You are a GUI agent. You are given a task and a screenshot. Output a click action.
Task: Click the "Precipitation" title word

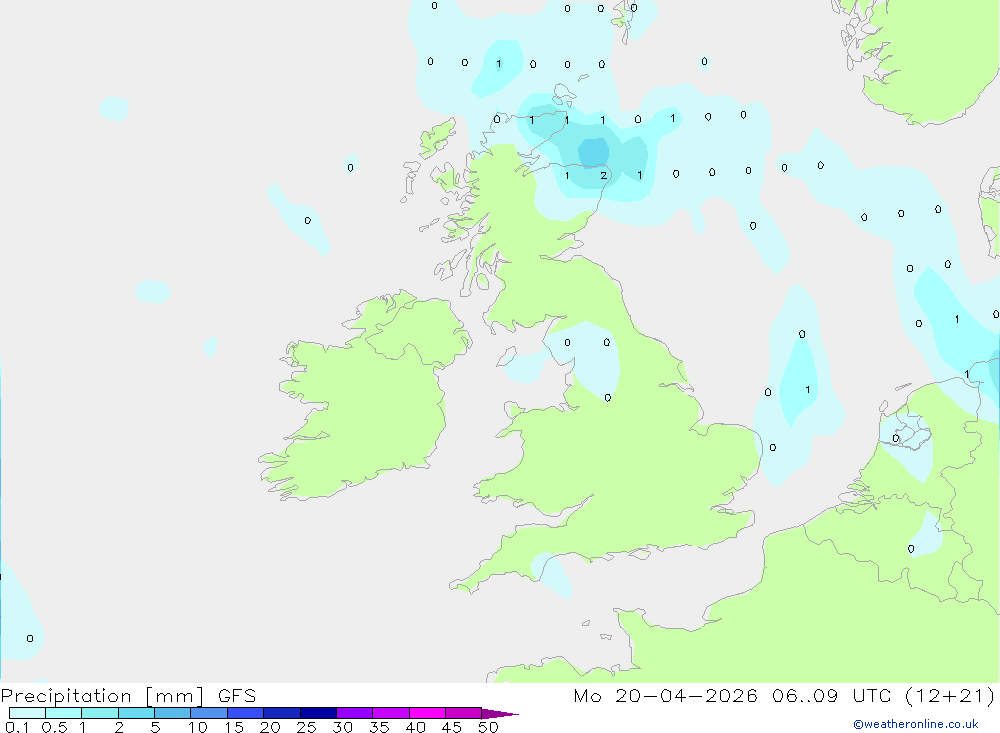click(x=66, y=696)
